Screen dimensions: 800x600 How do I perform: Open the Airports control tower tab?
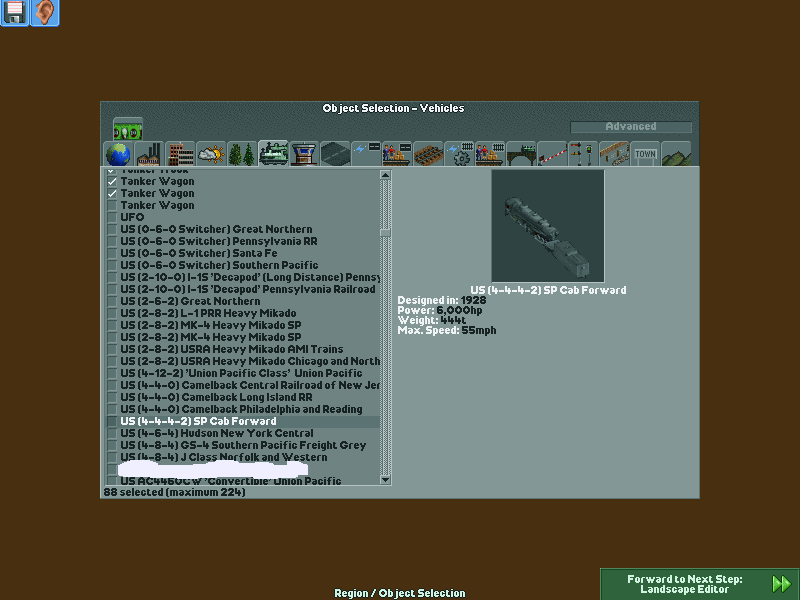[x=304, y=154]
